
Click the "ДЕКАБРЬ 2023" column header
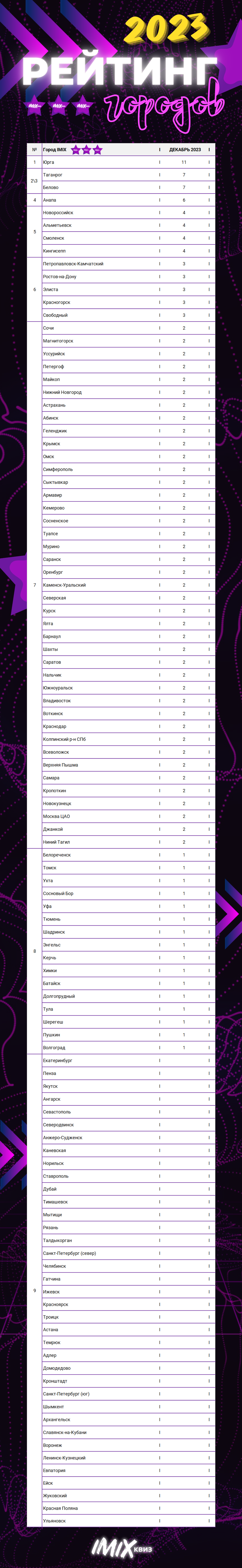pyautogui.click(x=185, y=150)
